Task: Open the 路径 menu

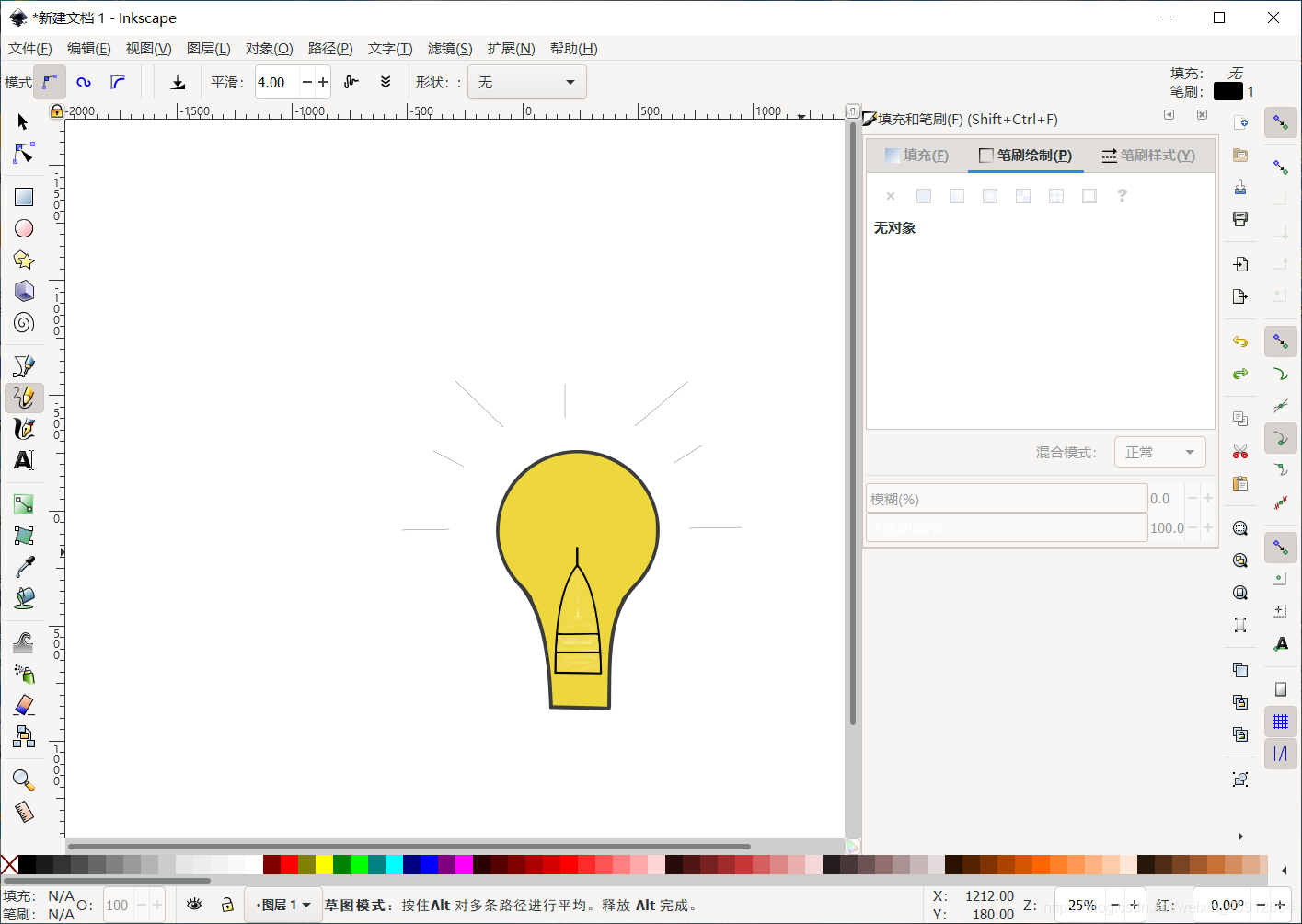Action: 330,49
